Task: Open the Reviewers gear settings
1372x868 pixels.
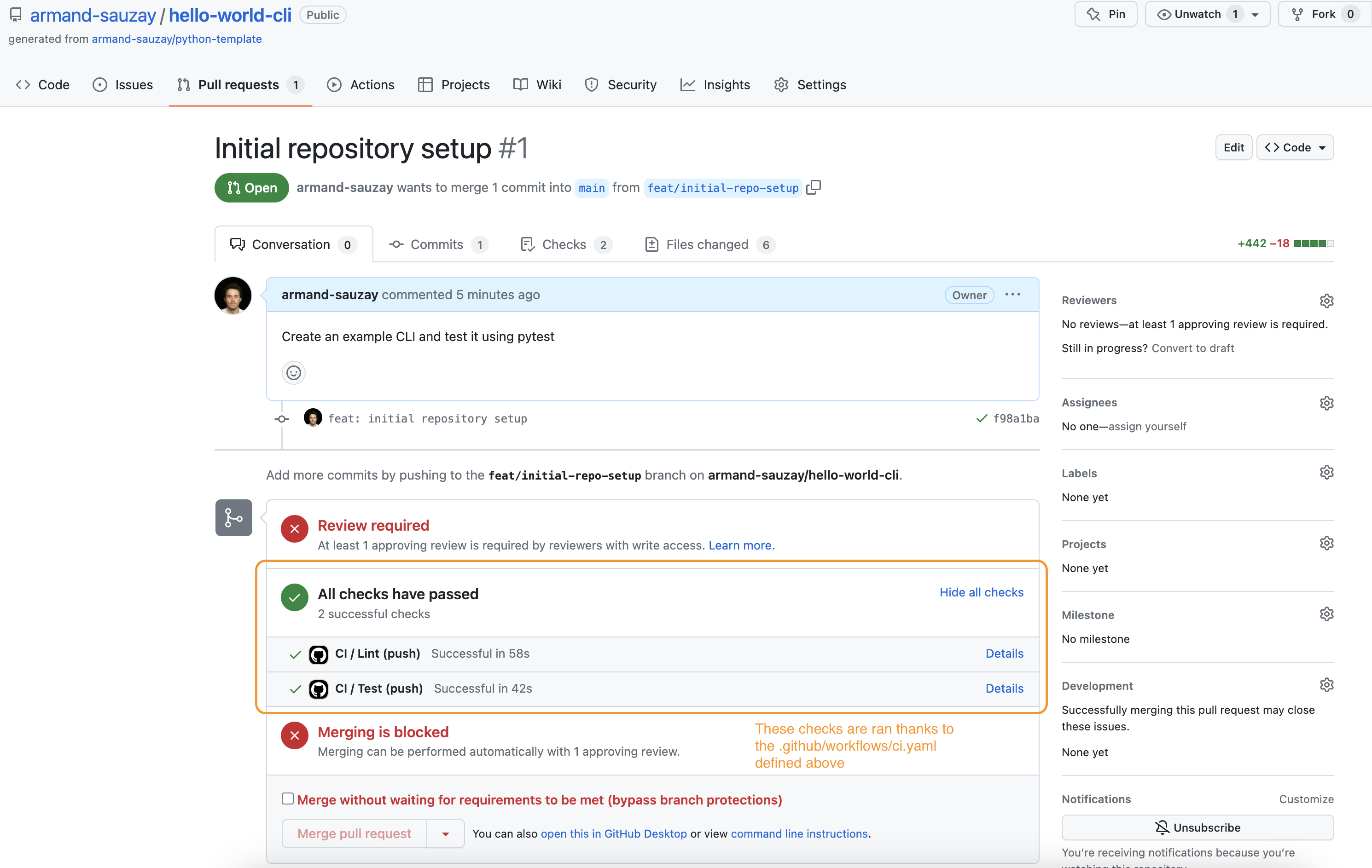Action: pyautogui.click(x=1326, y=301)
